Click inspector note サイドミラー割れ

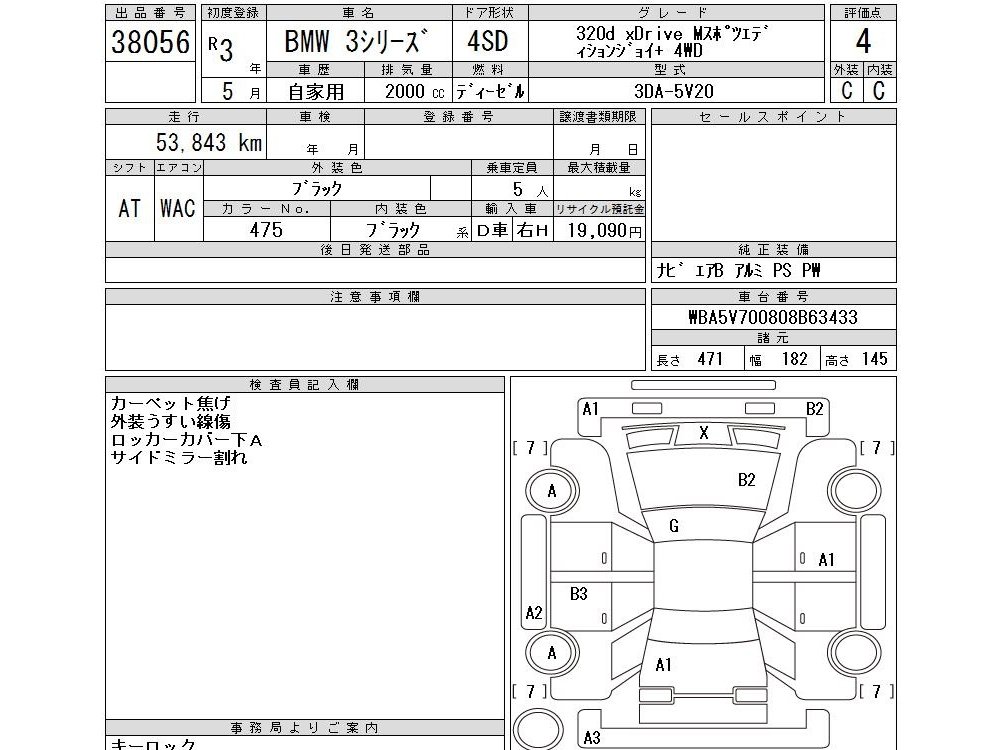179,457
